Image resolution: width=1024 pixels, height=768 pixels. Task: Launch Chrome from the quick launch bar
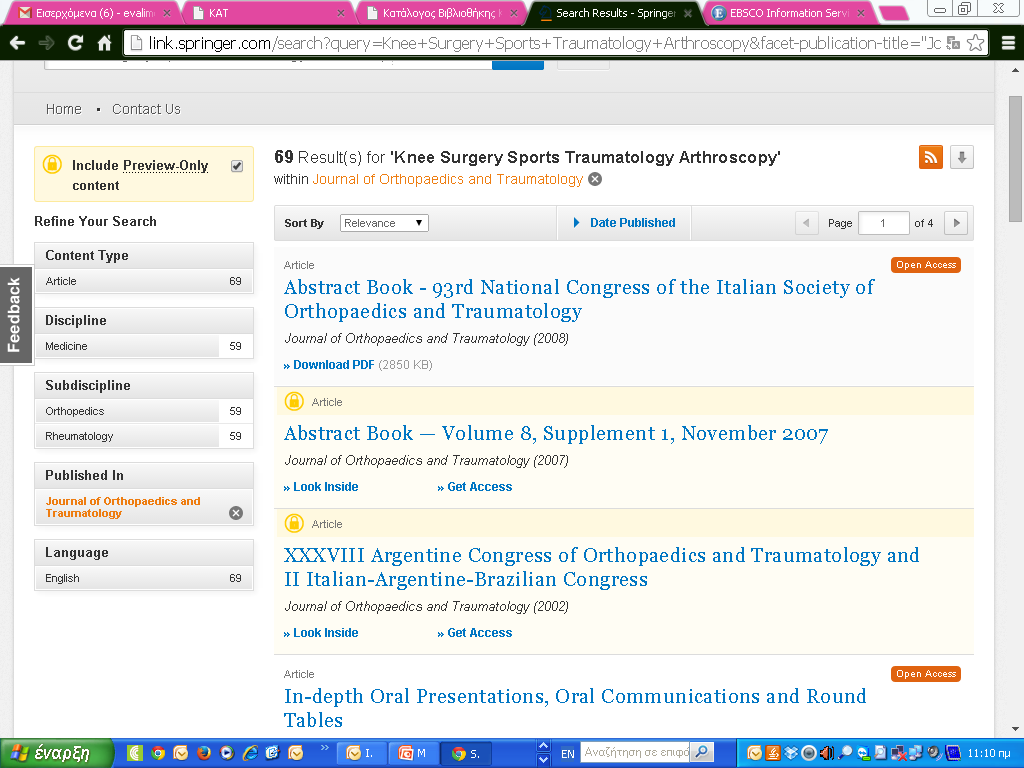pyautogui.click(x=157, y=753)
